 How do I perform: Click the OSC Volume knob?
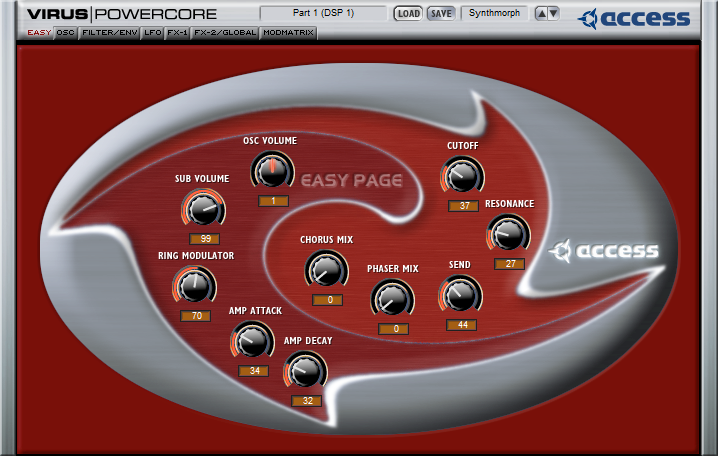coord(269,171)
